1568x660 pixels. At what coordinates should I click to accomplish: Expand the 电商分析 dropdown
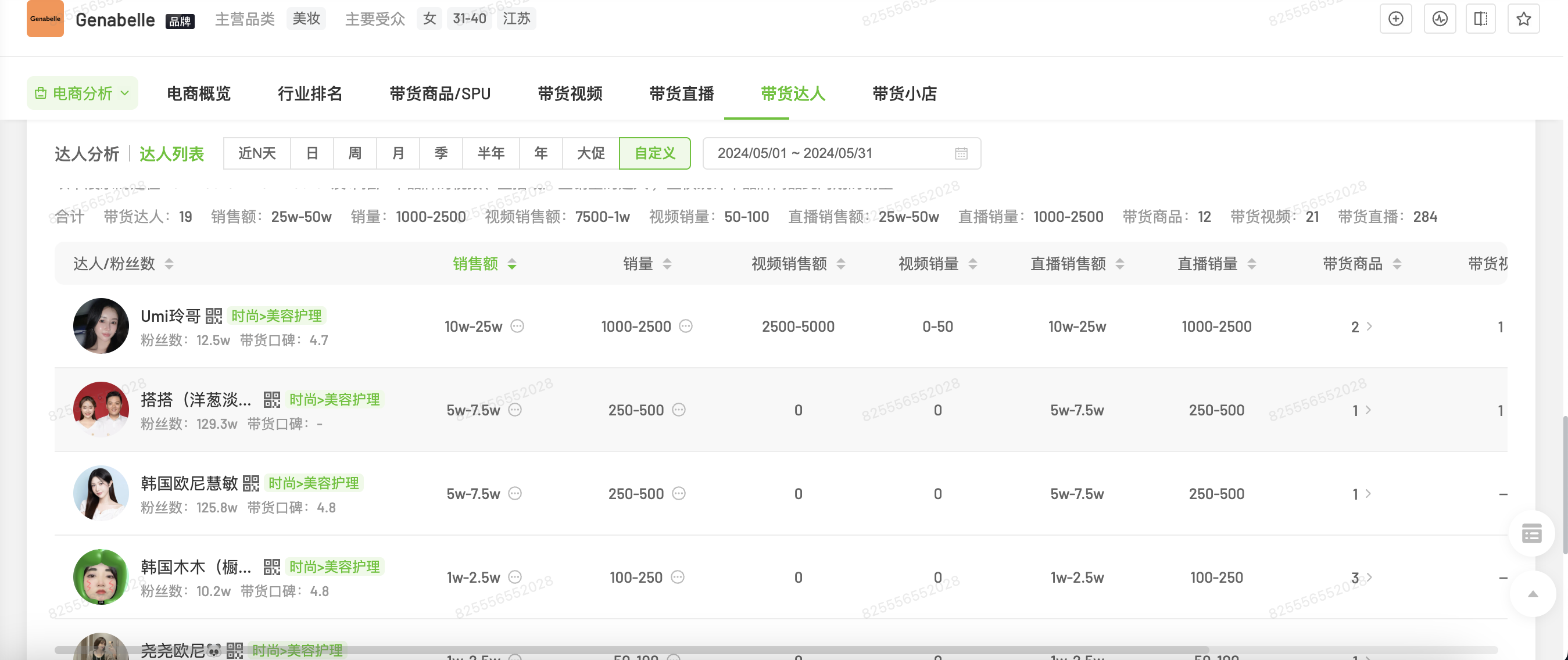coord(82,93)
